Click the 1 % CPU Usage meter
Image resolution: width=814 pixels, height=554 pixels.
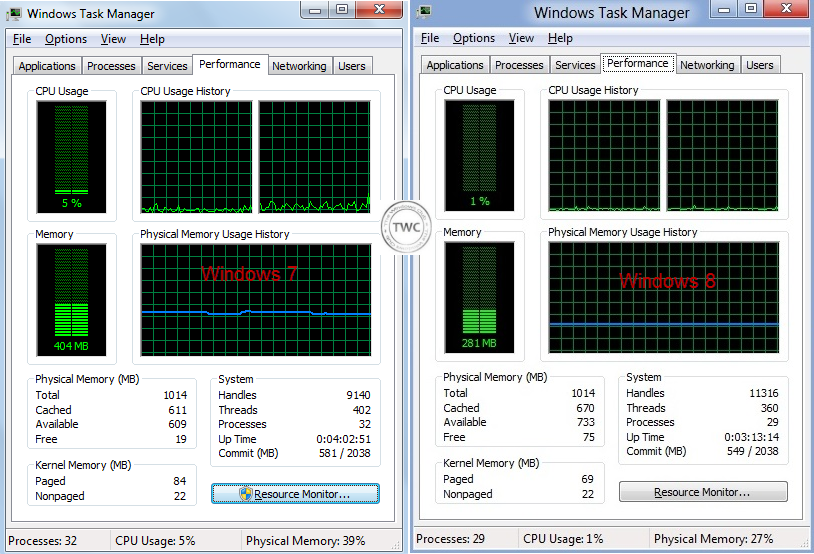click(x=479, y=156)
